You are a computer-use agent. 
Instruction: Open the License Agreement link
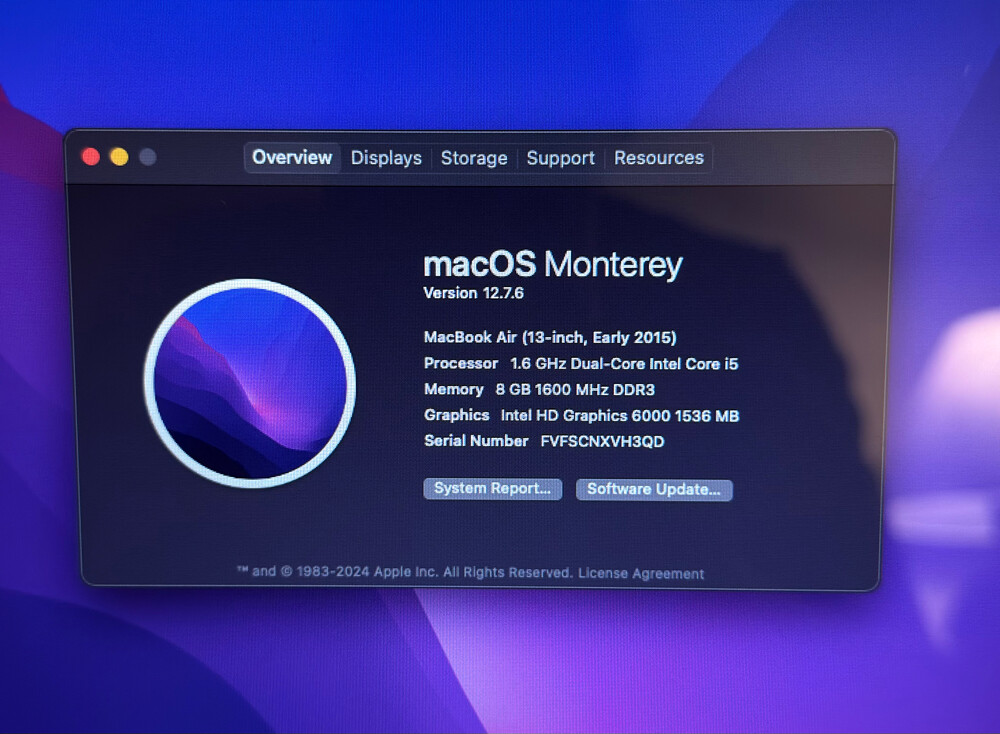tap(641, 573)
